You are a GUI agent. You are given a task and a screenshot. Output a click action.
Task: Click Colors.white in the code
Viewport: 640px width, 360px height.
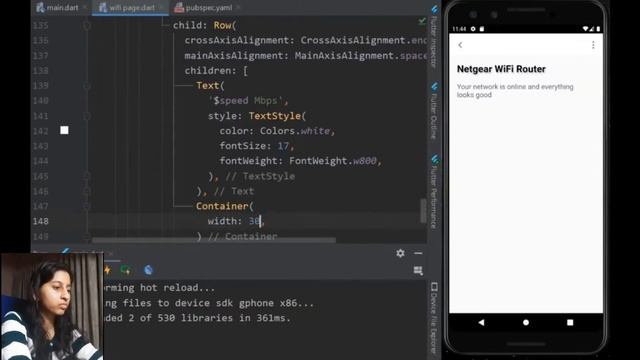pyautogui.click(x=295, y=131)
